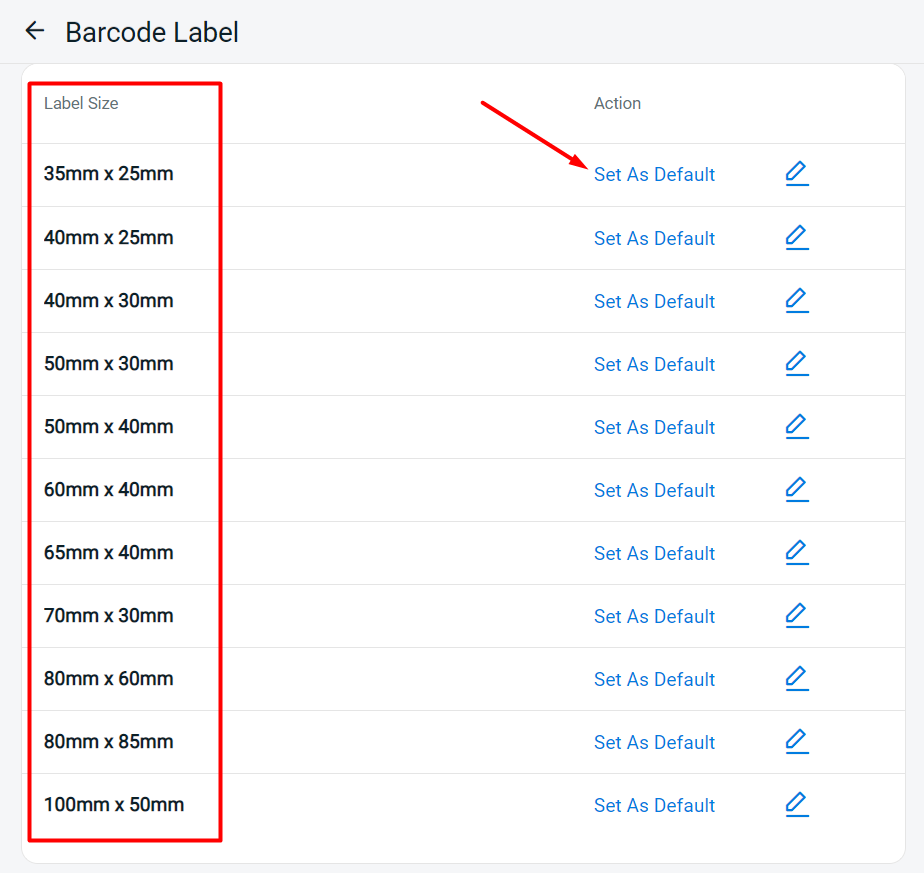The height and width of the screenshot is (873, 924).
Task: Edit the 60mm x 40mm label
Action: (796, 490)
